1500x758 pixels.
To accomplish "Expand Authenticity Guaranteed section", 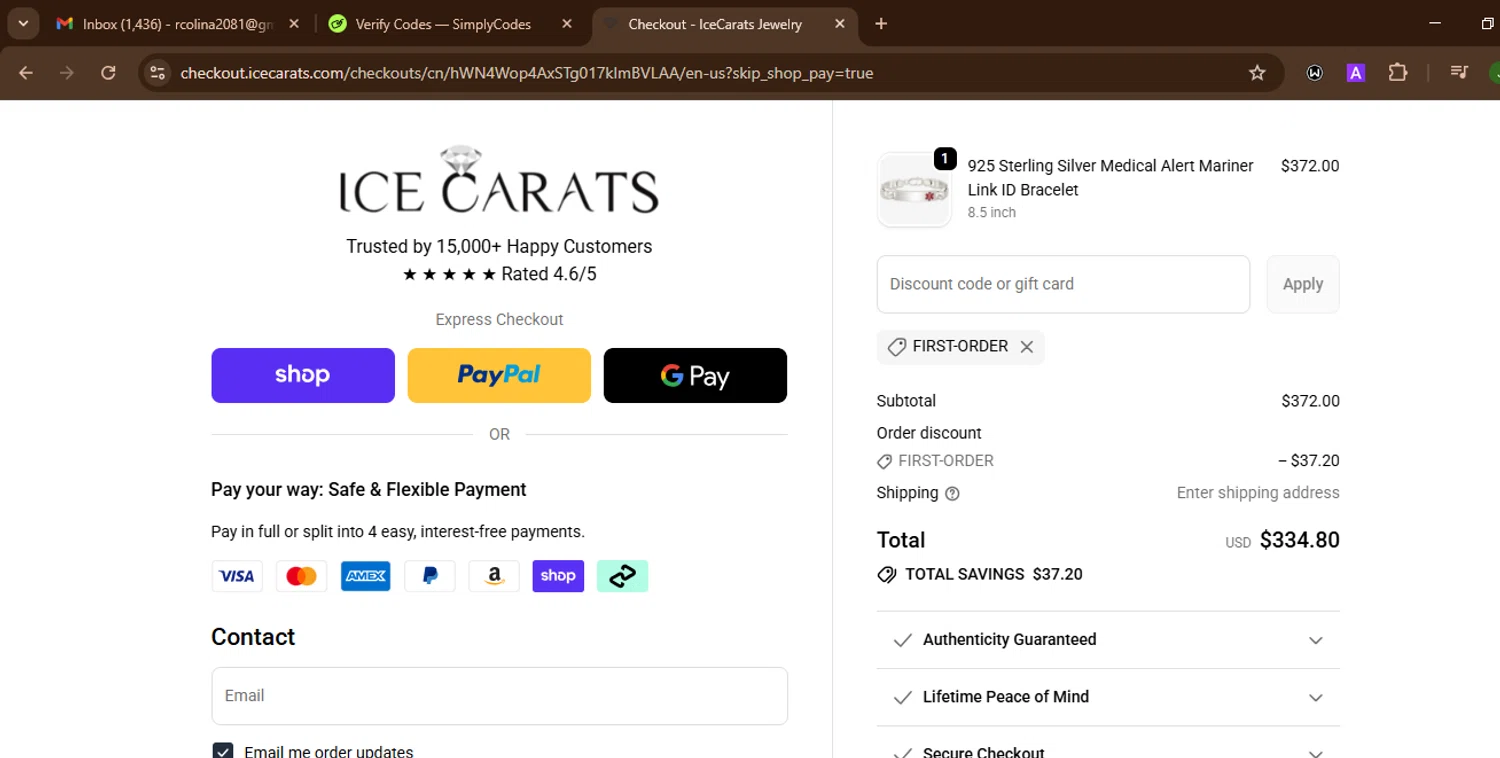I will click(1108, 640).
